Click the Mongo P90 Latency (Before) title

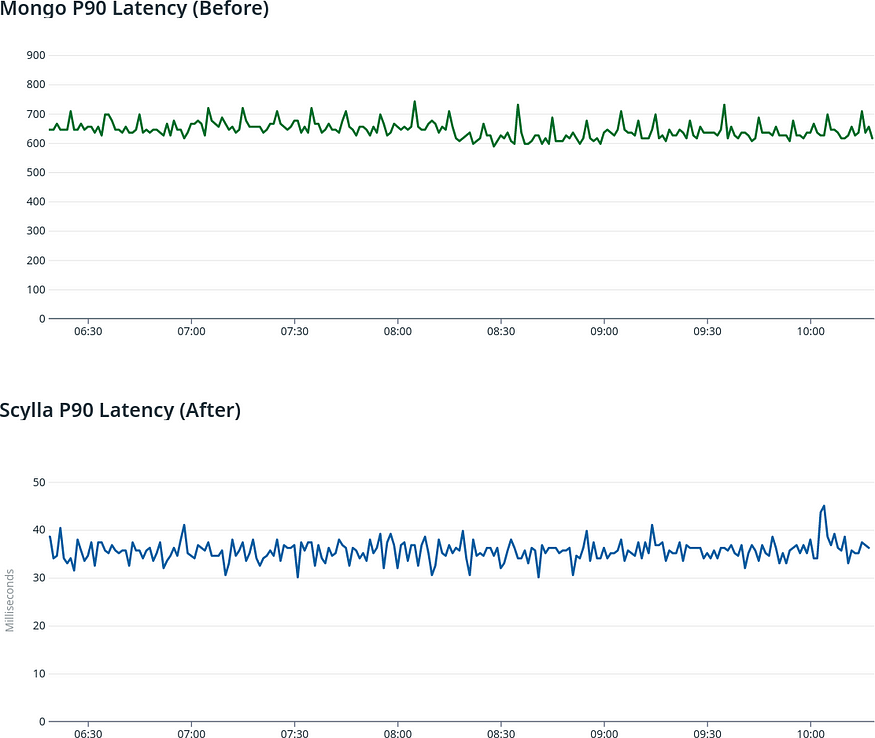point(134,9)
